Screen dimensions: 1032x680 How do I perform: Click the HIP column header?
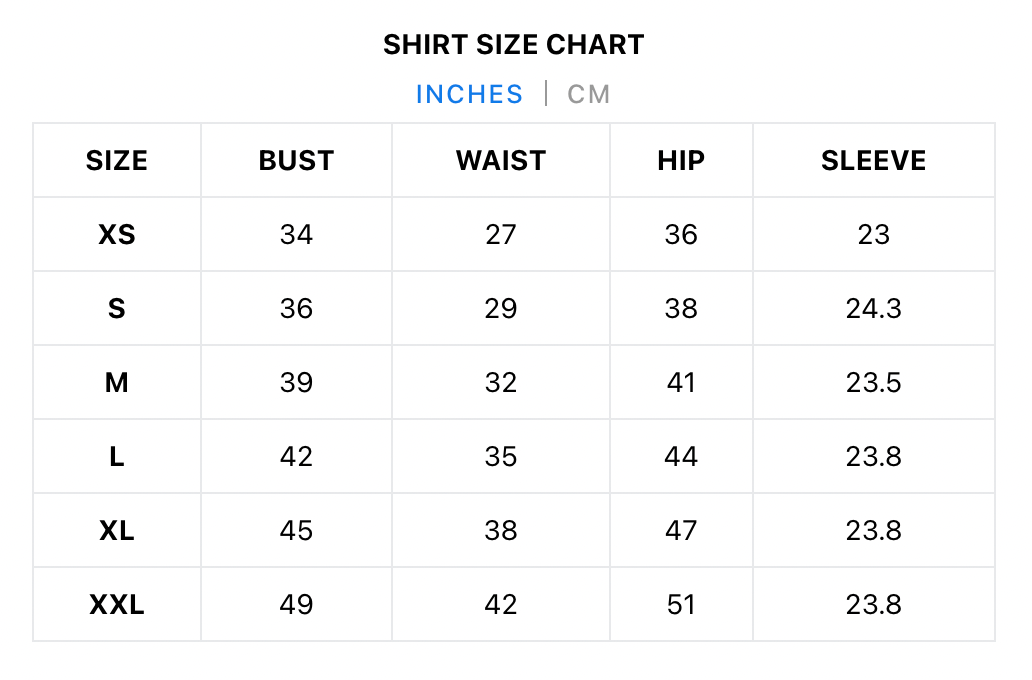click(x=681, y=161)
